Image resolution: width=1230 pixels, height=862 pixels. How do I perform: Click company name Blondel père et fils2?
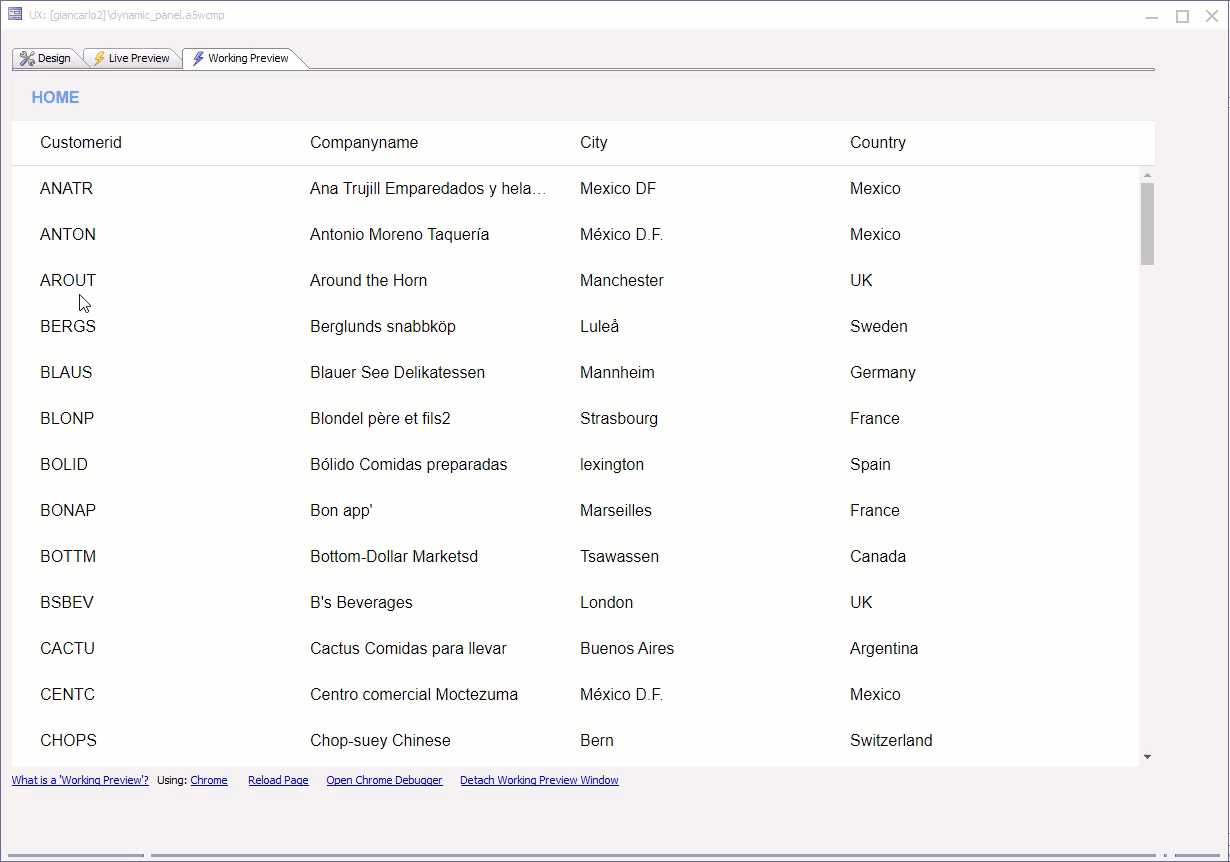pos(380,418)
